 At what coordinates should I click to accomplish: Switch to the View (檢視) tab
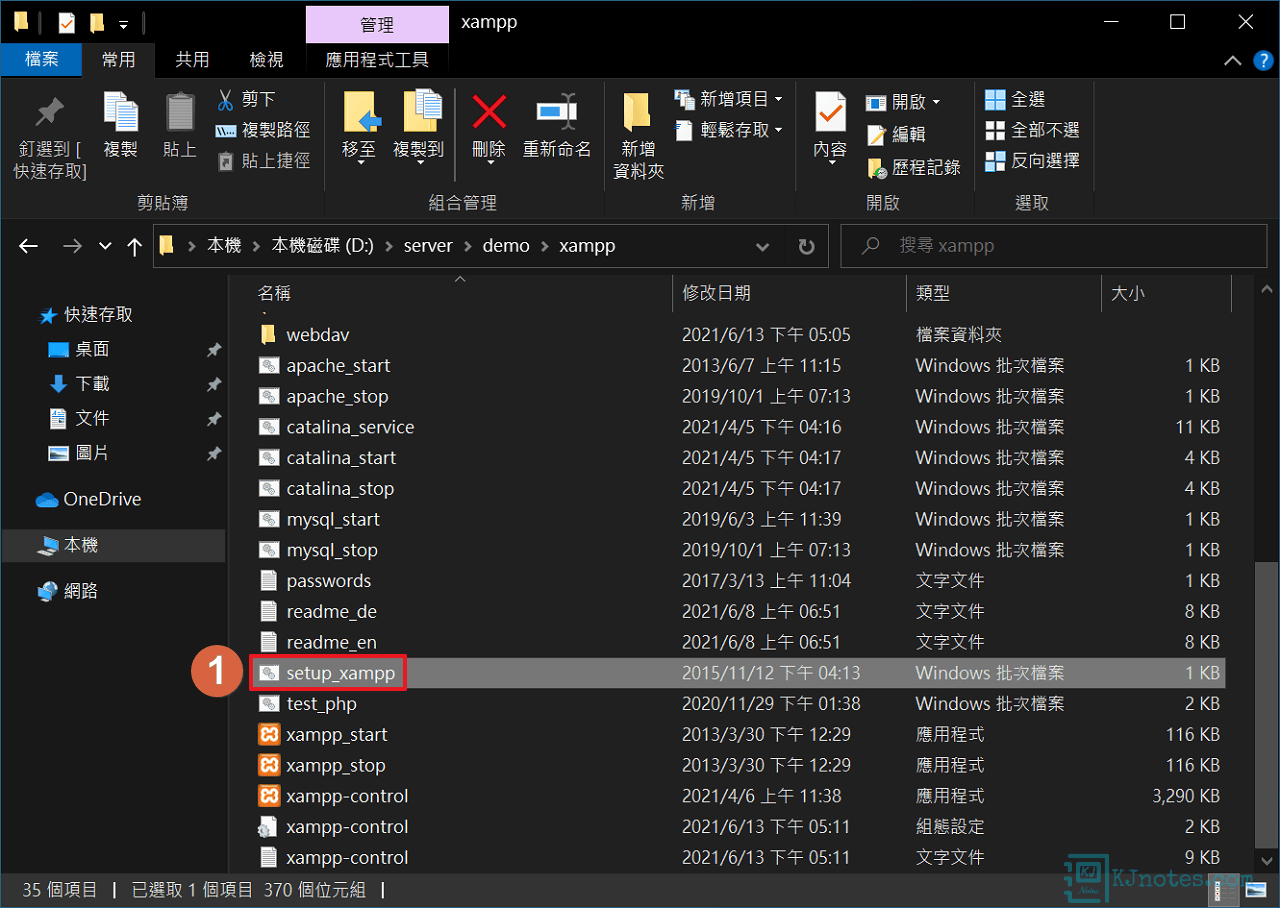(x=266, y=60)
